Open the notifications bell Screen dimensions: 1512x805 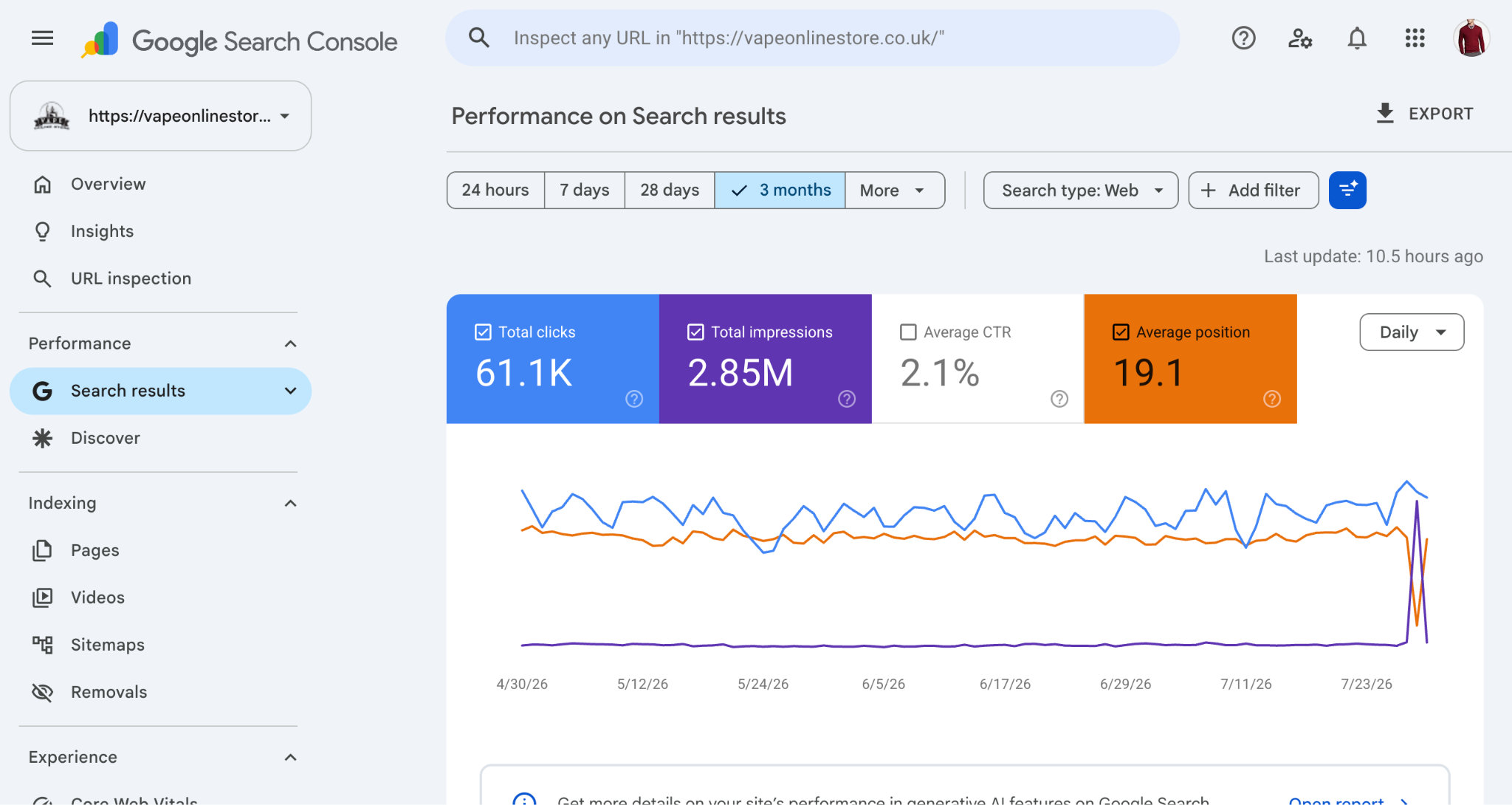click(x=1357, y=38)
